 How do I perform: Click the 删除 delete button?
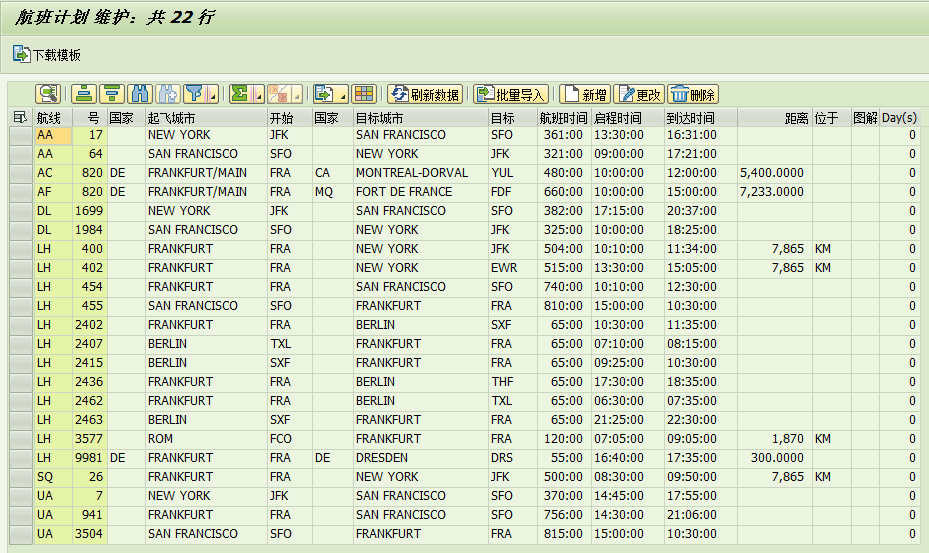pos(693,94)
